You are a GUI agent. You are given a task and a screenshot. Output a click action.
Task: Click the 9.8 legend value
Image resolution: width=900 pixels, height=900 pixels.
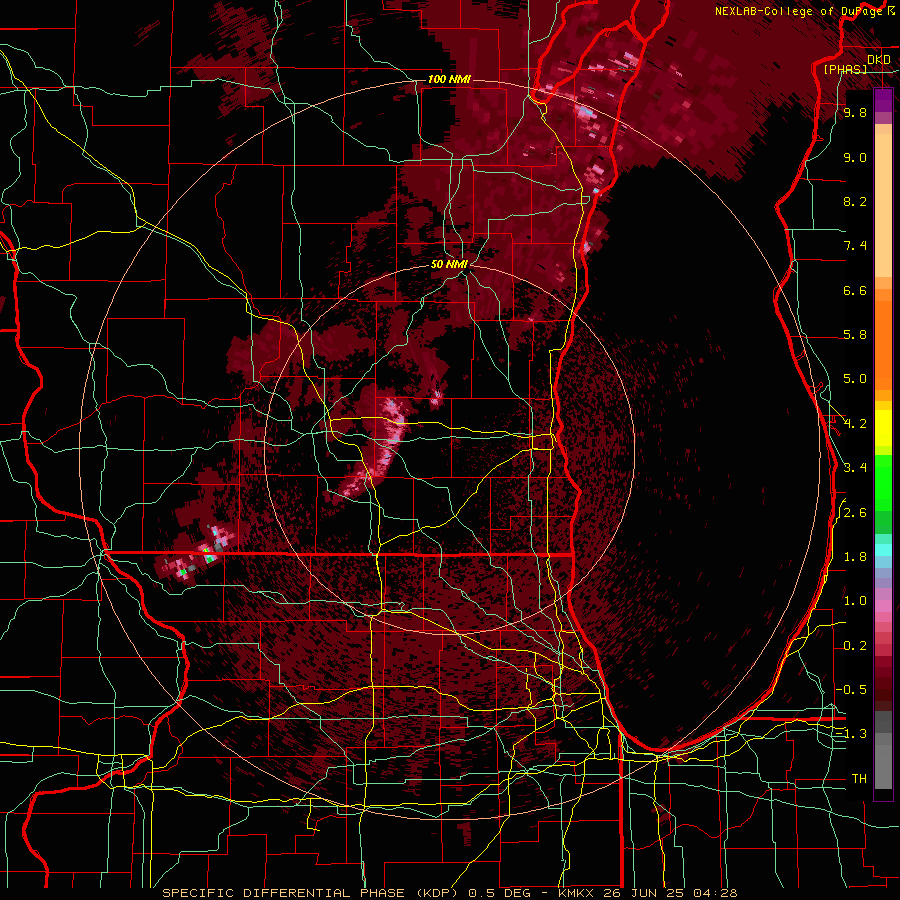[855, 112]
